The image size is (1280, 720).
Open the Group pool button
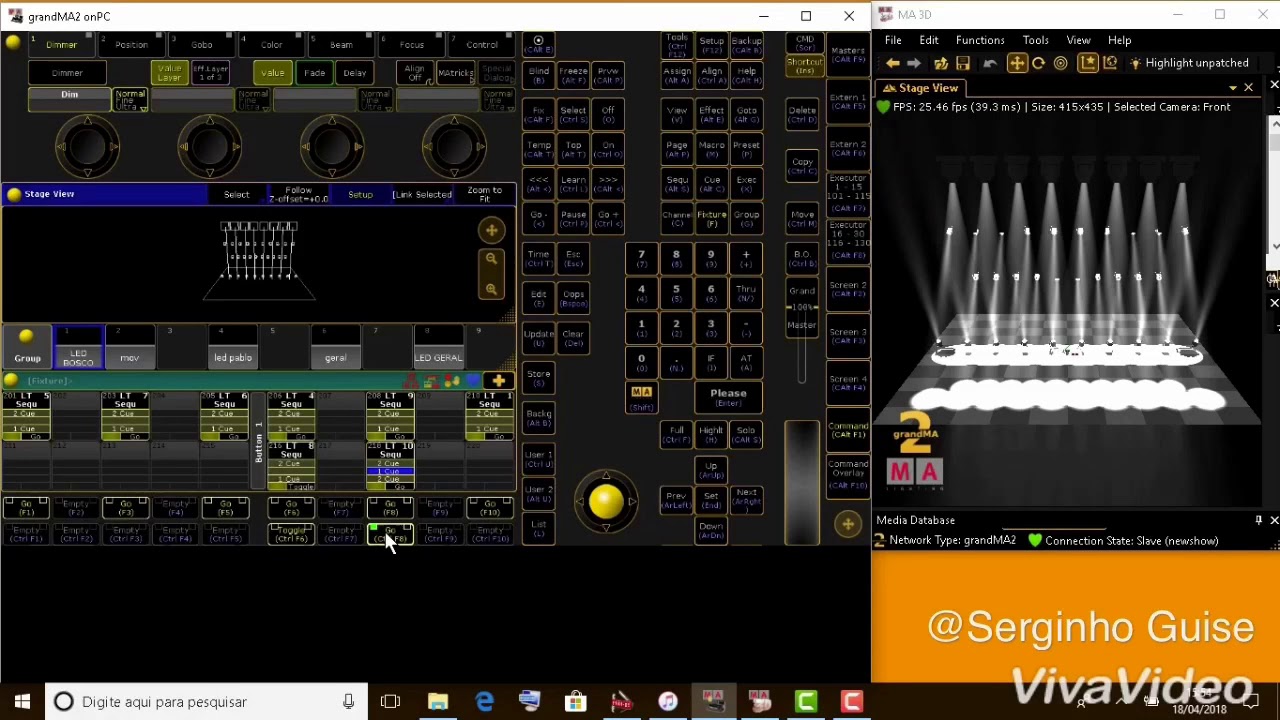pos(27,346)
